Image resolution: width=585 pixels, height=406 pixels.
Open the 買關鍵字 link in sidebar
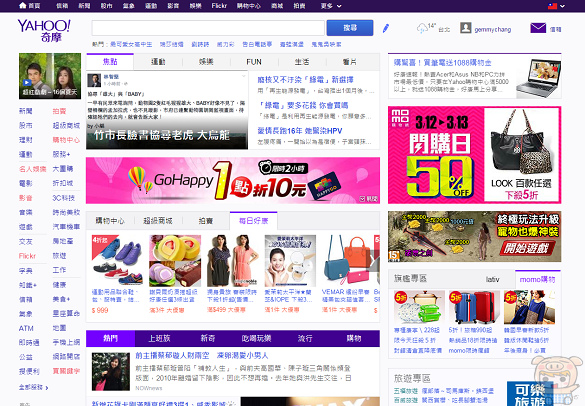pyautogui.click(x=66, y=371)
